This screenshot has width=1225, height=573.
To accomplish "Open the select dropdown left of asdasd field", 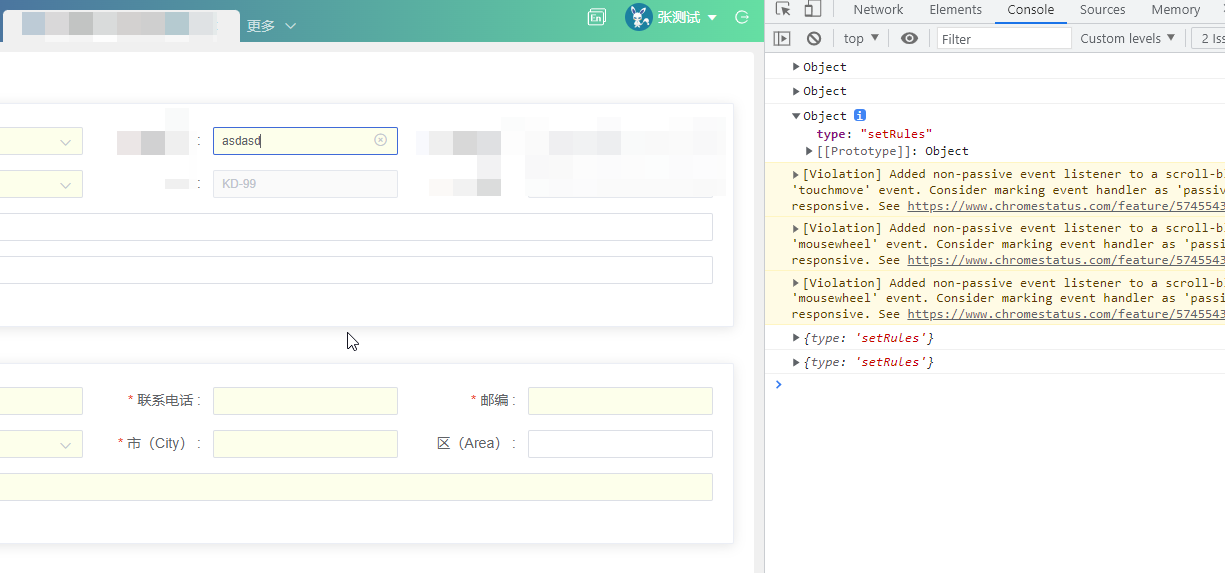I will (x=41, y=141).
